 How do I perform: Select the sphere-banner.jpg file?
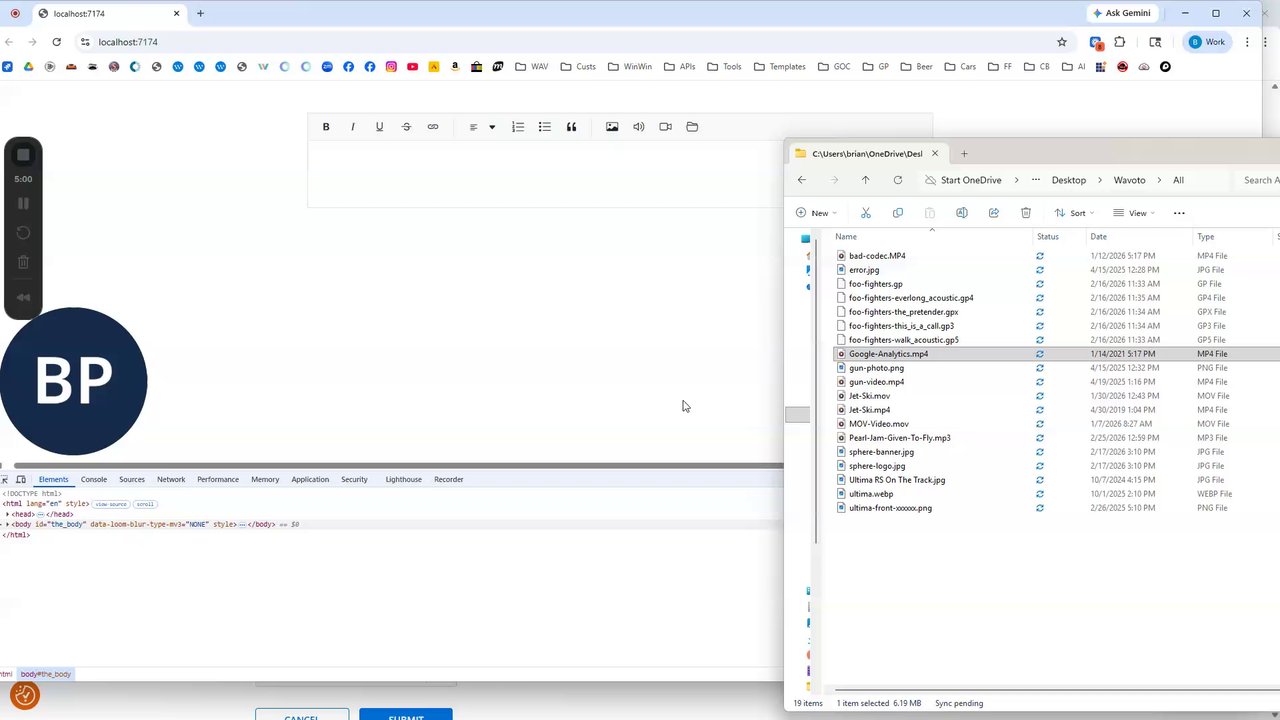(x=881, y=452)
